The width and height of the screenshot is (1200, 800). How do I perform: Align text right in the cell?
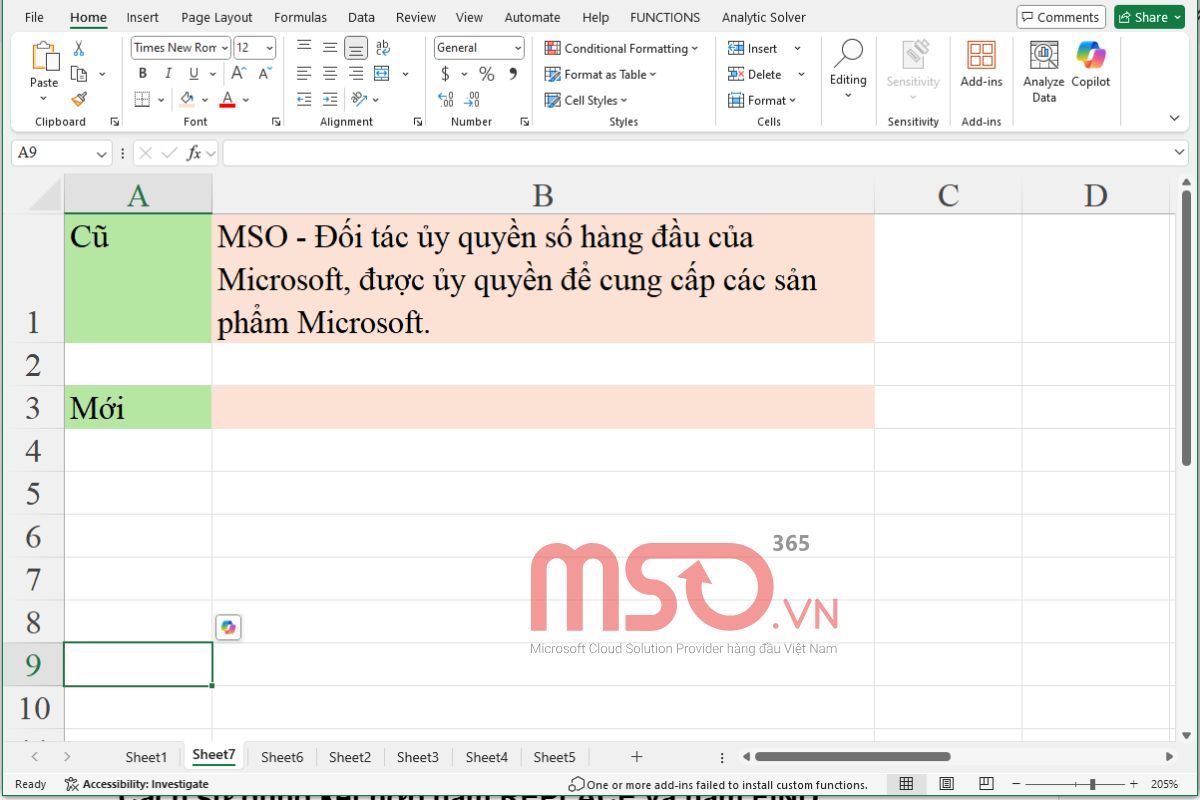point(356,73)
